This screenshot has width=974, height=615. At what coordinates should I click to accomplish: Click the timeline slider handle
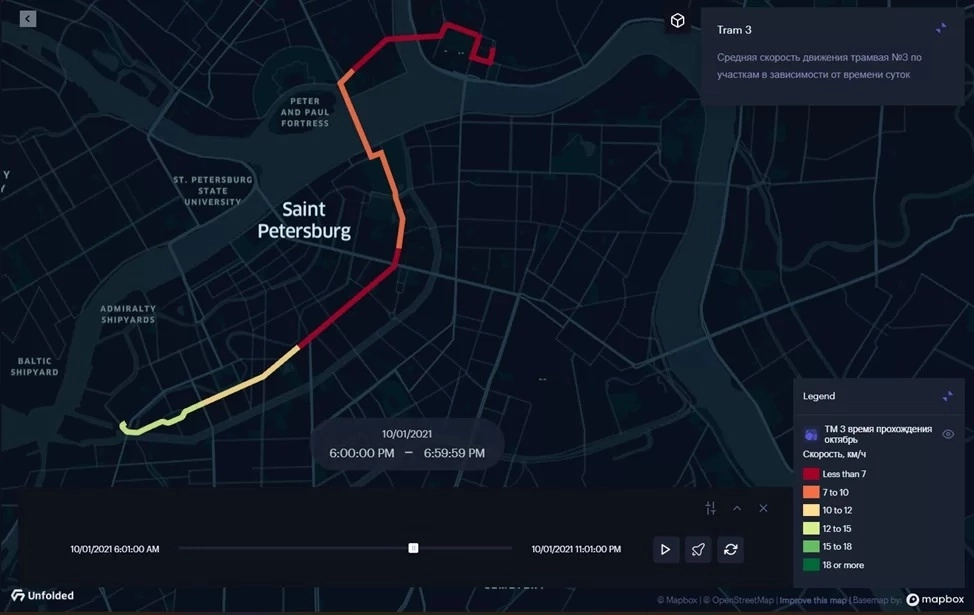pos(413,548)
